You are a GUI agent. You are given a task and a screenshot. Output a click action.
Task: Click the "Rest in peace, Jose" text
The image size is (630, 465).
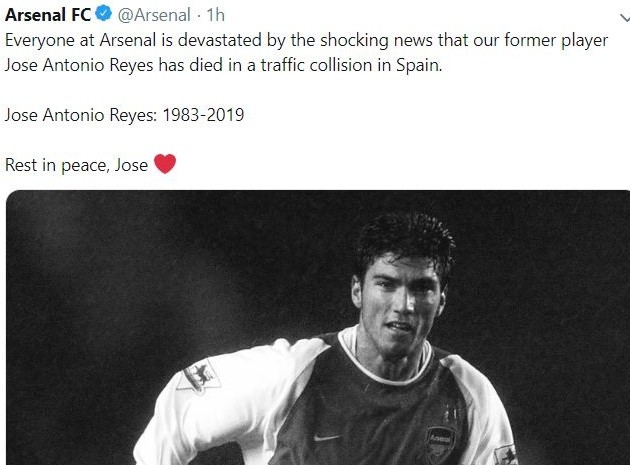click(x=77, y=164)
